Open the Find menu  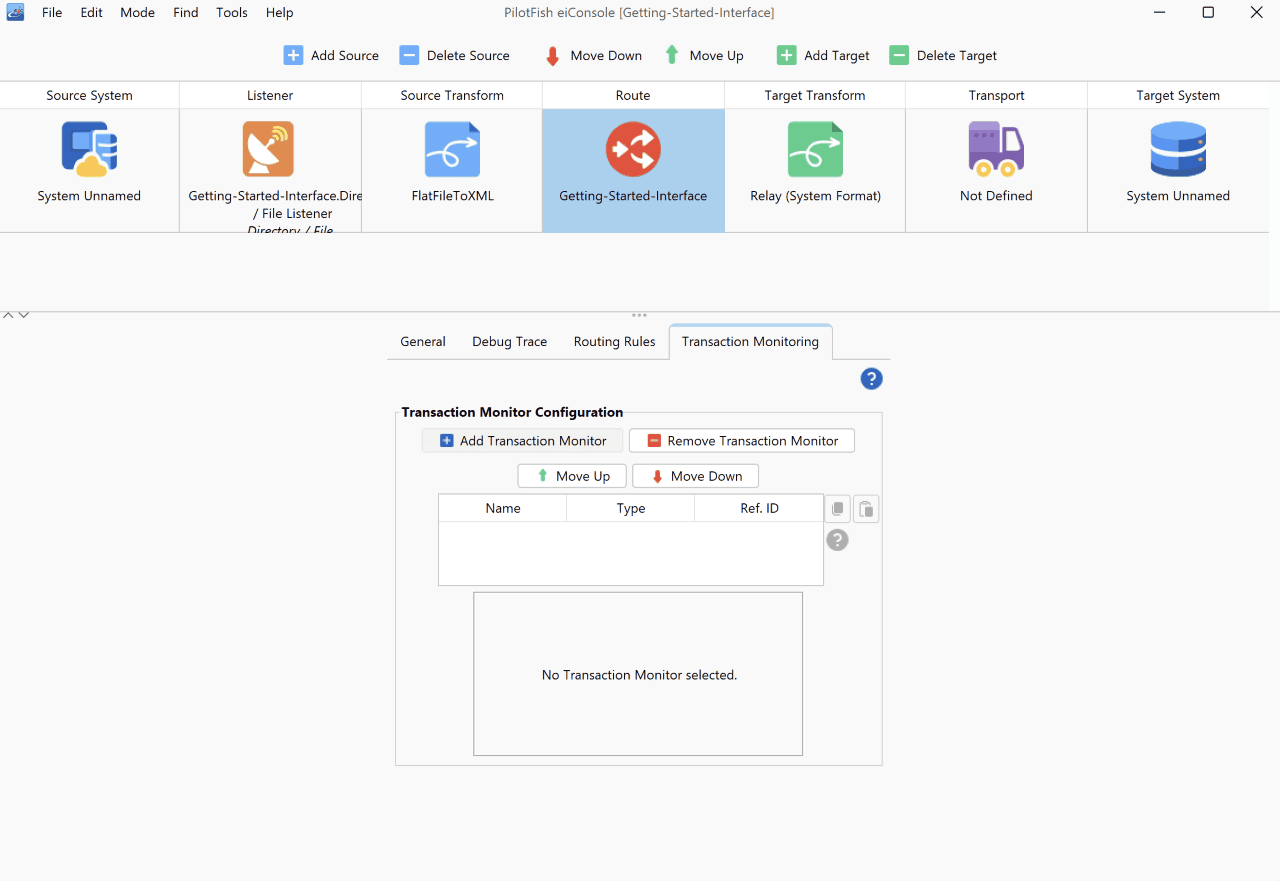[186, 13]
